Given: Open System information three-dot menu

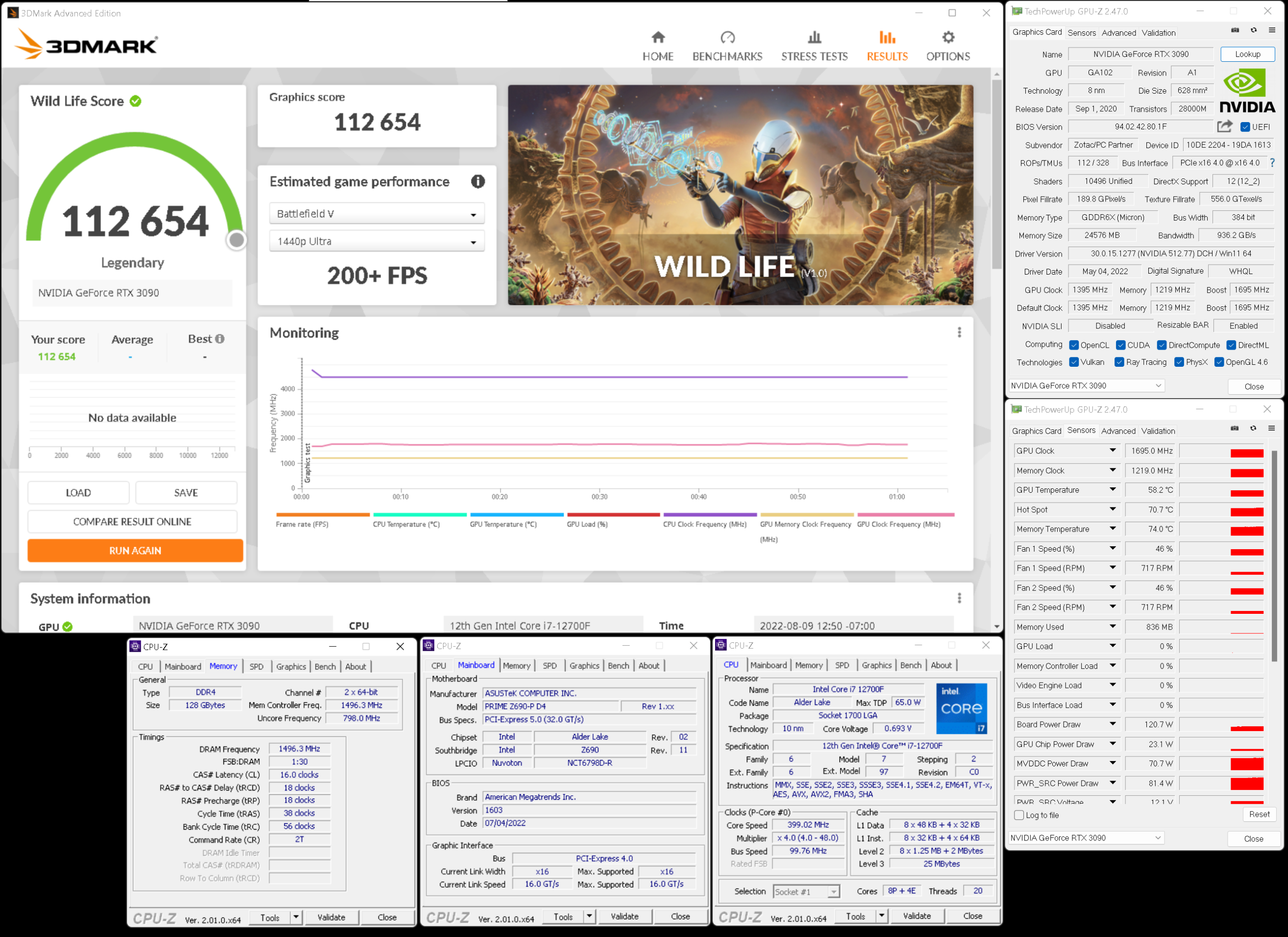Looking at the screenshot, I should [x=959, y=598].
